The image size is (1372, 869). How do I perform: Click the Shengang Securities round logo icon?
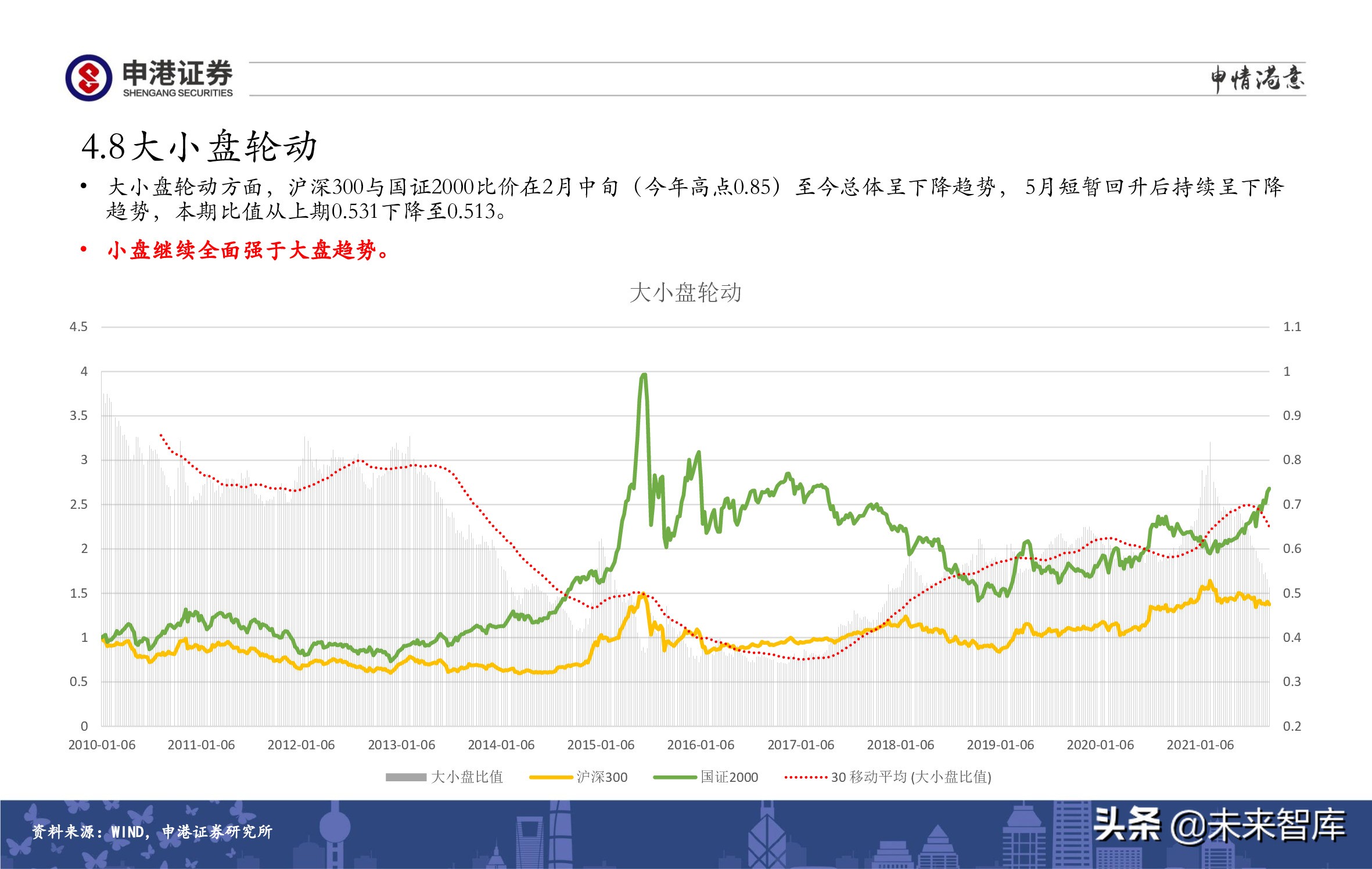click(88, 78)
